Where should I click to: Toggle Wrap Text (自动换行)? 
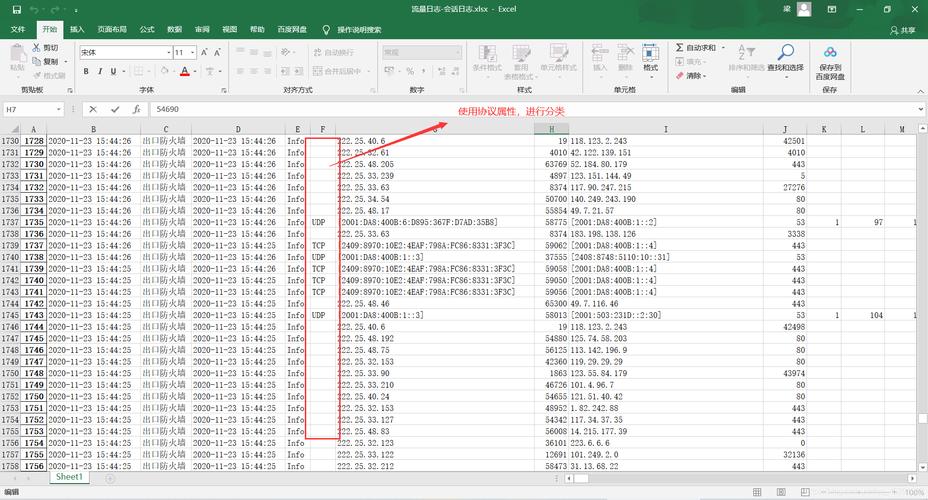(334, 53)
